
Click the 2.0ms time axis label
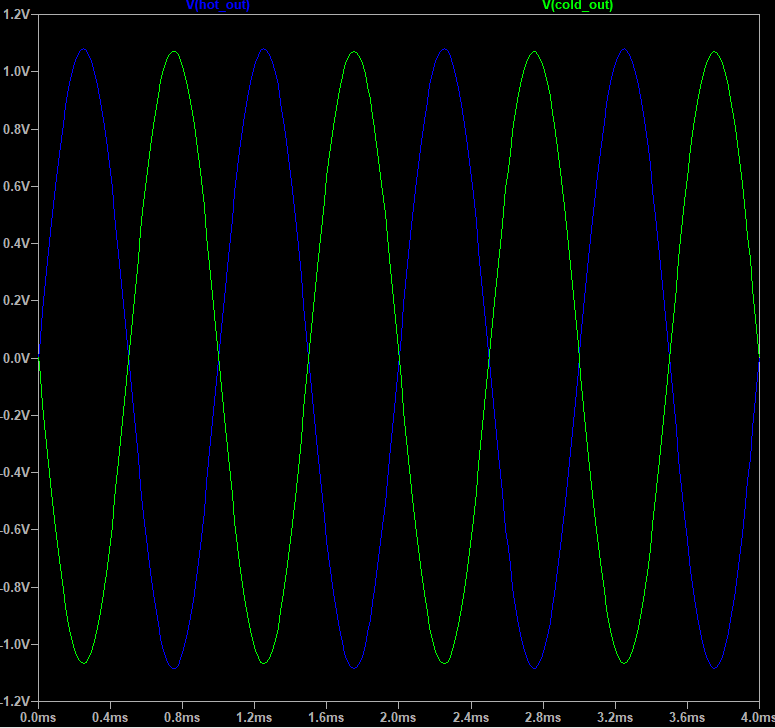click(398, 717)
